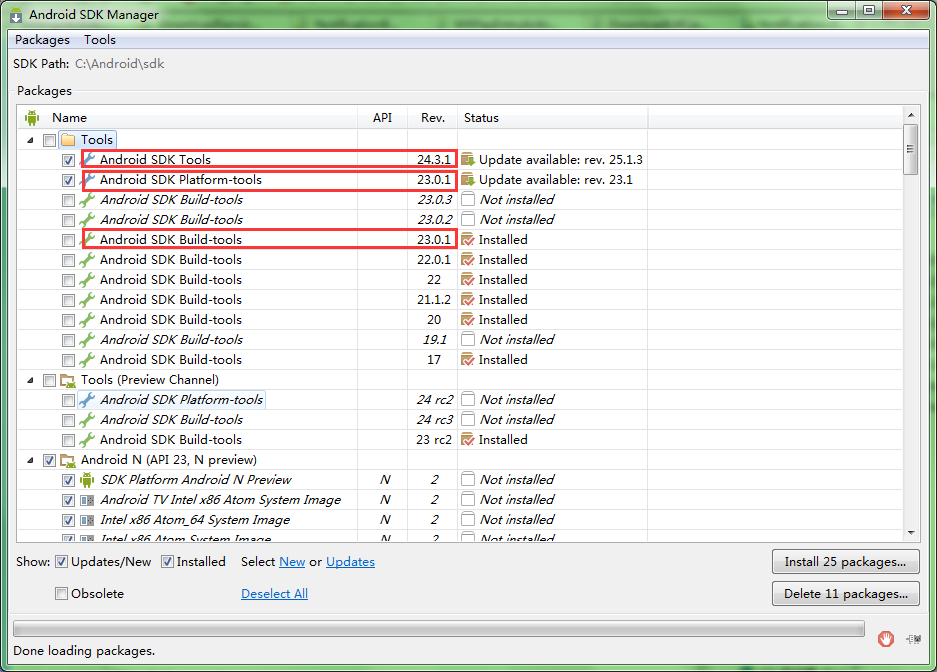Screen dimensions: 937x672
Task: Click the system image icon of Intel x86 Atom_64
Action: click(87, 520)
